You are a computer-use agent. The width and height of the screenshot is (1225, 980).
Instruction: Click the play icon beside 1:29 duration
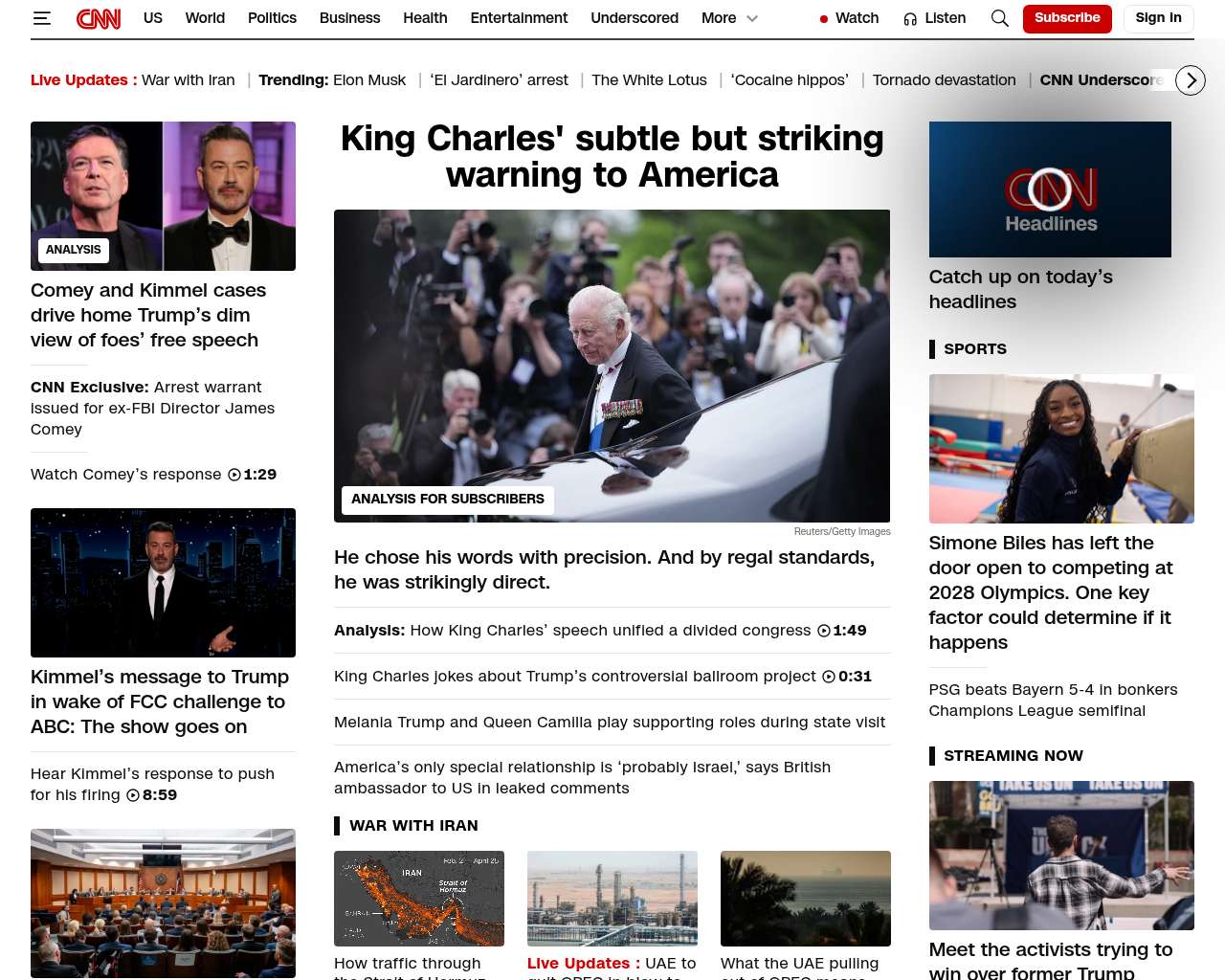(234, 475)
